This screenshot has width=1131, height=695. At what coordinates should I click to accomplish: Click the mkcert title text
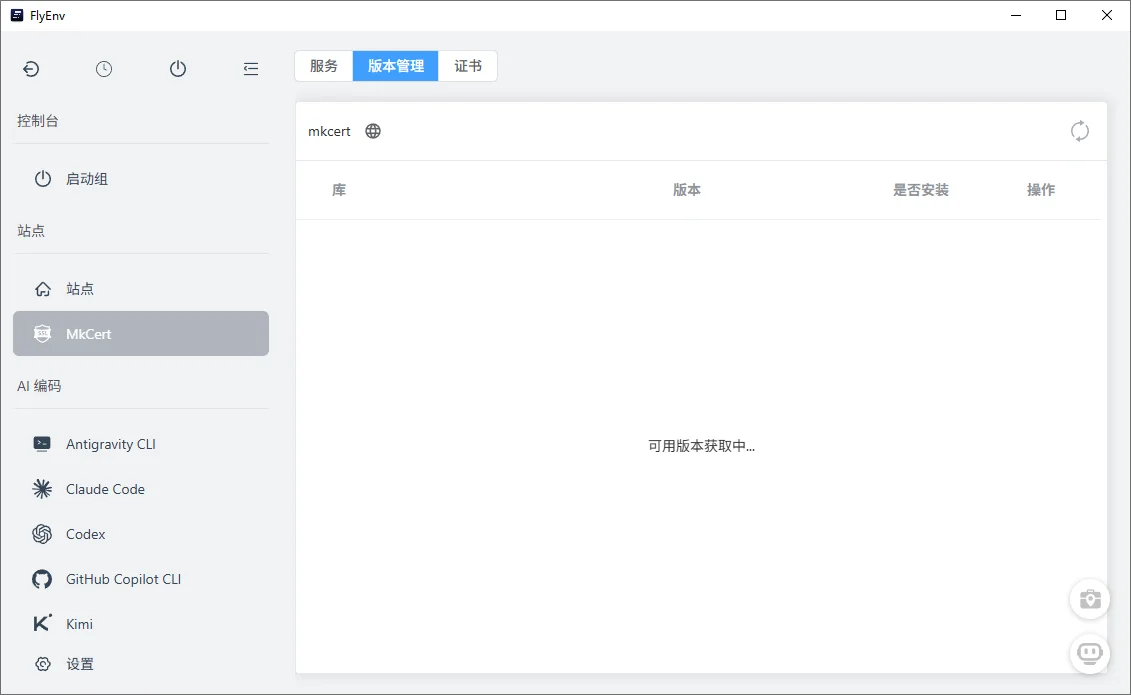pyautogui.click(x=329, y=131)
